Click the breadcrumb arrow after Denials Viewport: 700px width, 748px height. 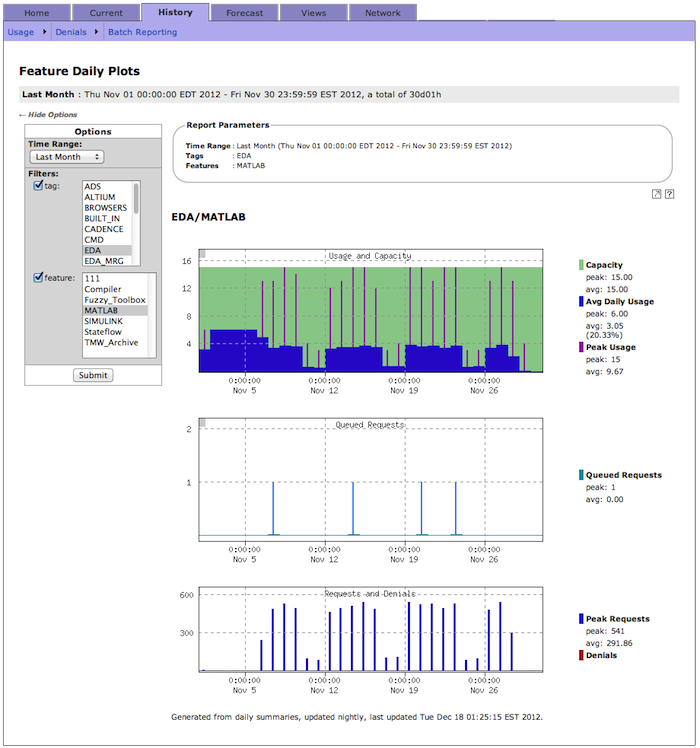tap(97, 32)
